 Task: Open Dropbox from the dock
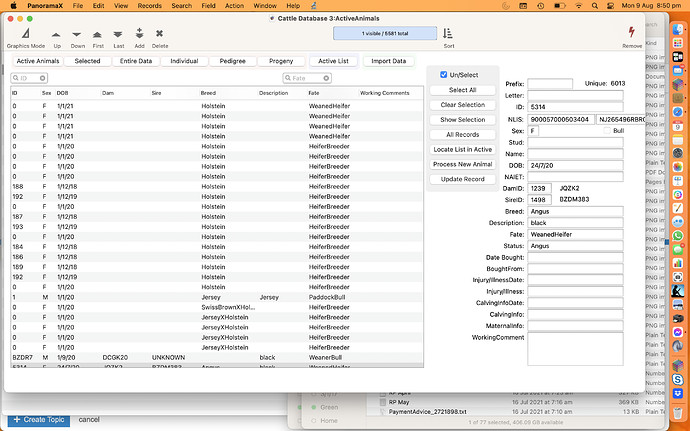678,393
